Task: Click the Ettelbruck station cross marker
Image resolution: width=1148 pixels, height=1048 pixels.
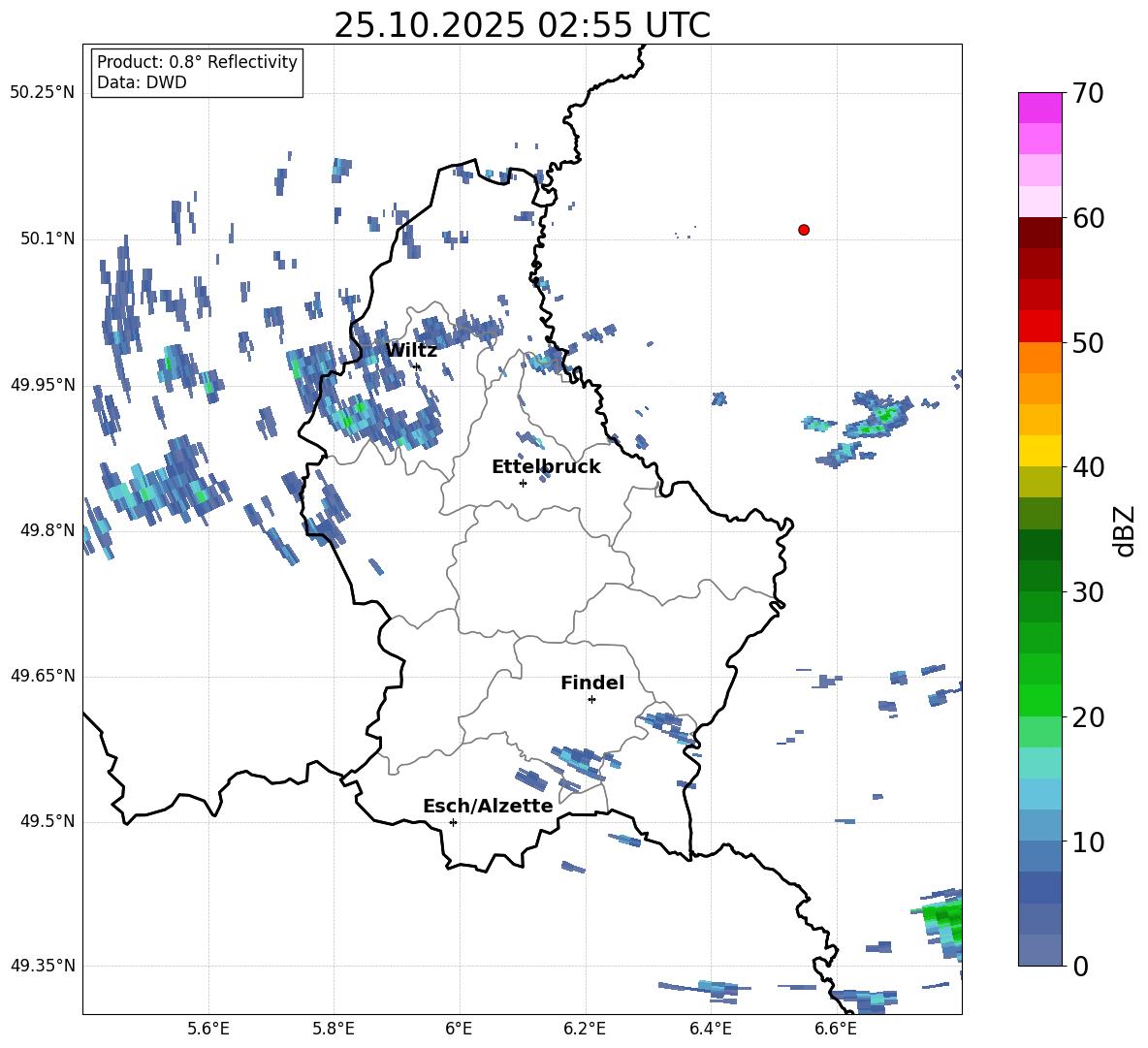Action: coord(523,483)
